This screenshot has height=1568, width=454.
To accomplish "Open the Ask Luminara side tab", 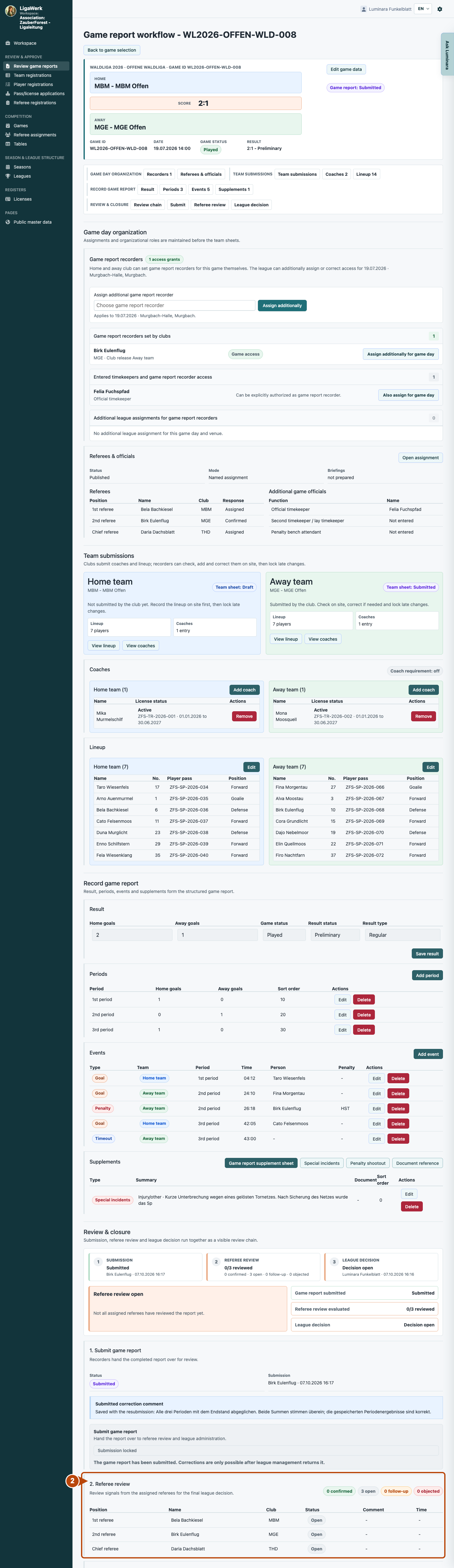I will click(447, 55).
